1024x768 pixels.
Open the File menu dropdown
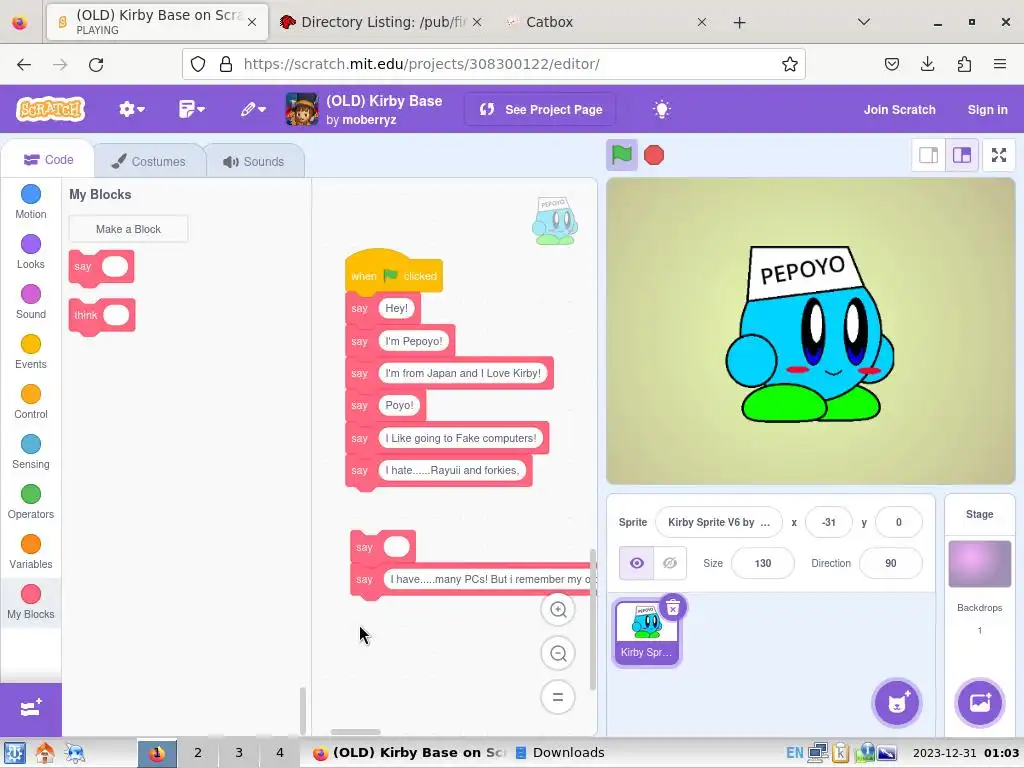[191, 109]
